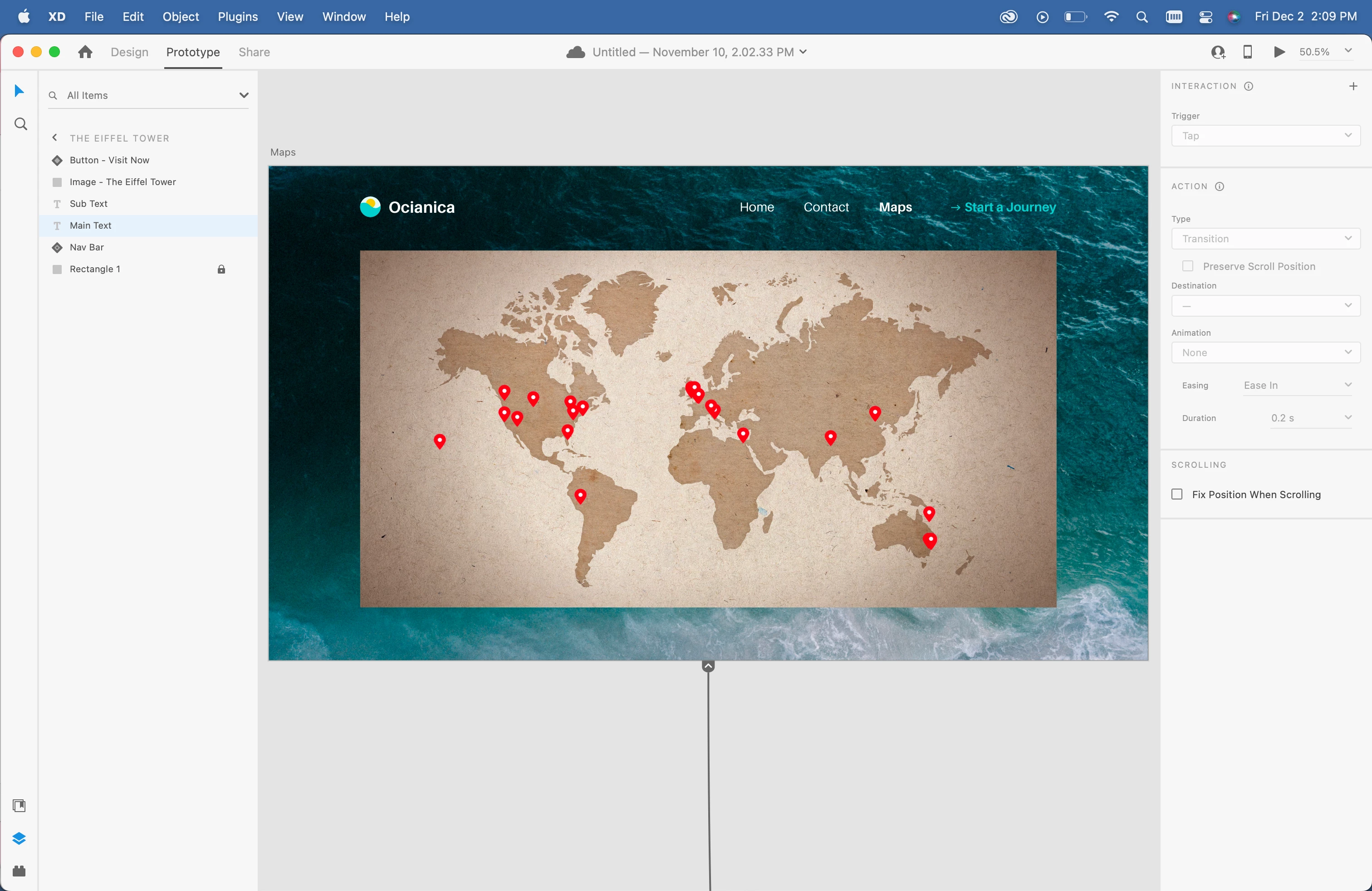Viewport: 1372px width, 891px height.
Task: Expand the zoom percentage dropdown
Action: coord(1348,51)
